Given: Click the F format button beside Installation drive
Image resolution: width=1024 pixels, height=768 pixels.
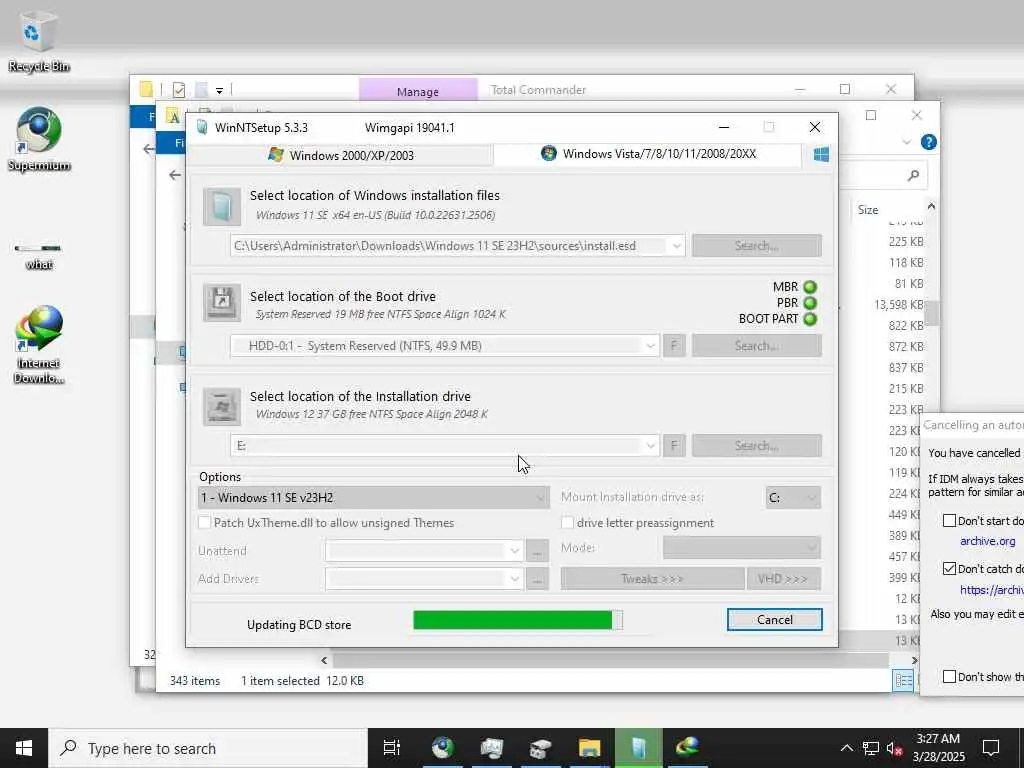Looking at the screenshot, I should click(x=674, y=446).
